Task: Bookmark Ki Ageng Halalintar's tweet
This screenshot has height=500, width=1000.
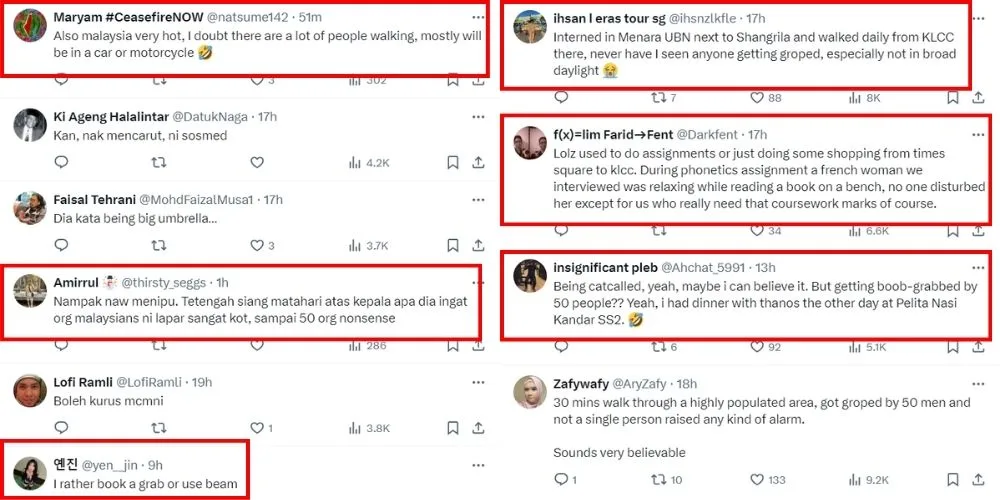Action: (453, 162)
